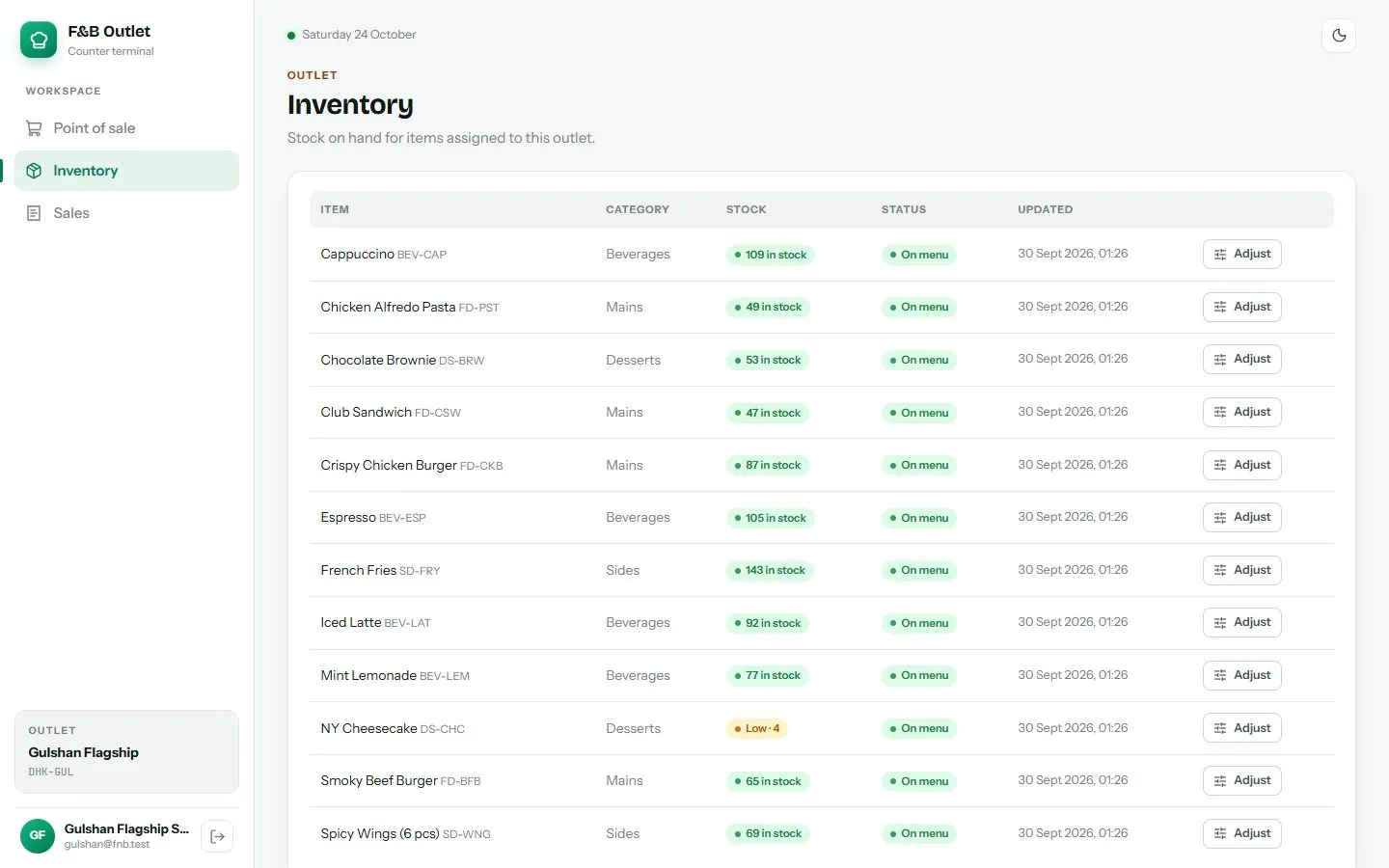The height and width of the screenshot is (868, 1389).
Task: Adjust stock for Chocolate Brownie
Action: 1241,360
